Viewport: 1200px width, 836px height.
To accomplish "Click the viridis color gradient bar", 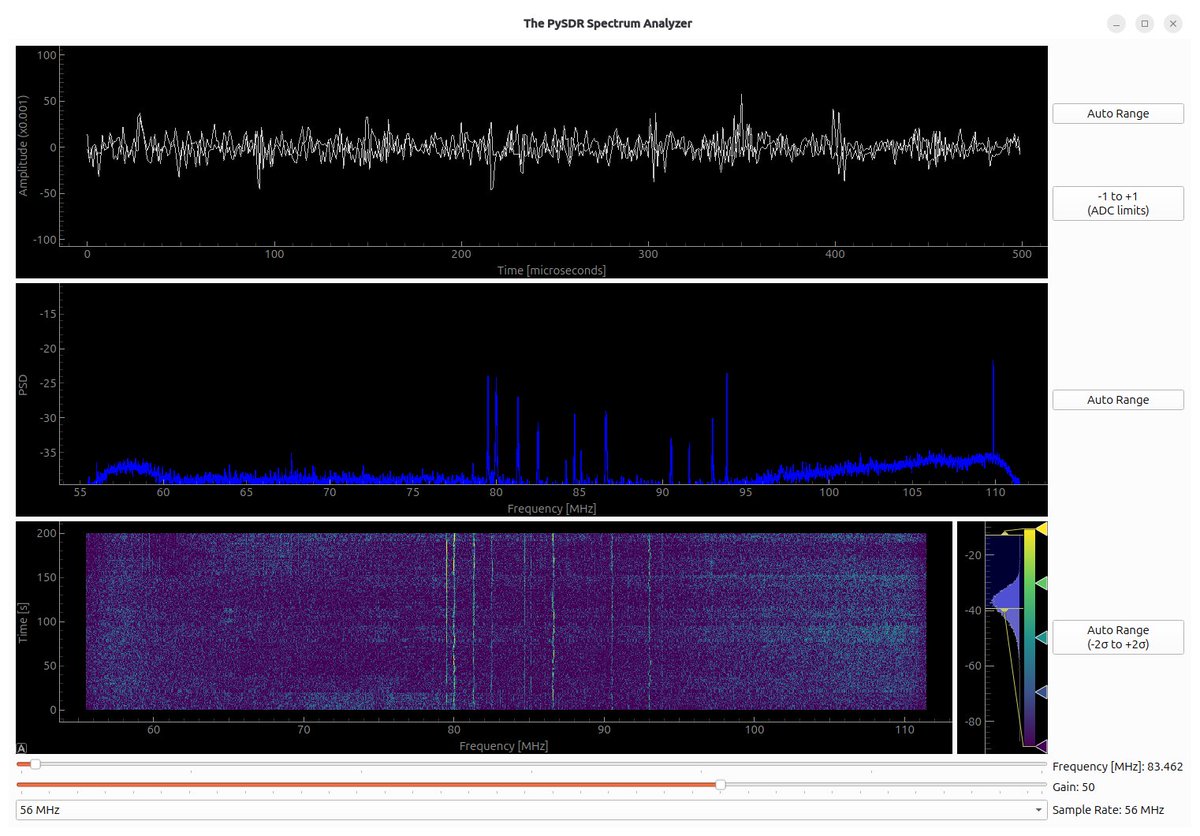I will coord(1029,637).
